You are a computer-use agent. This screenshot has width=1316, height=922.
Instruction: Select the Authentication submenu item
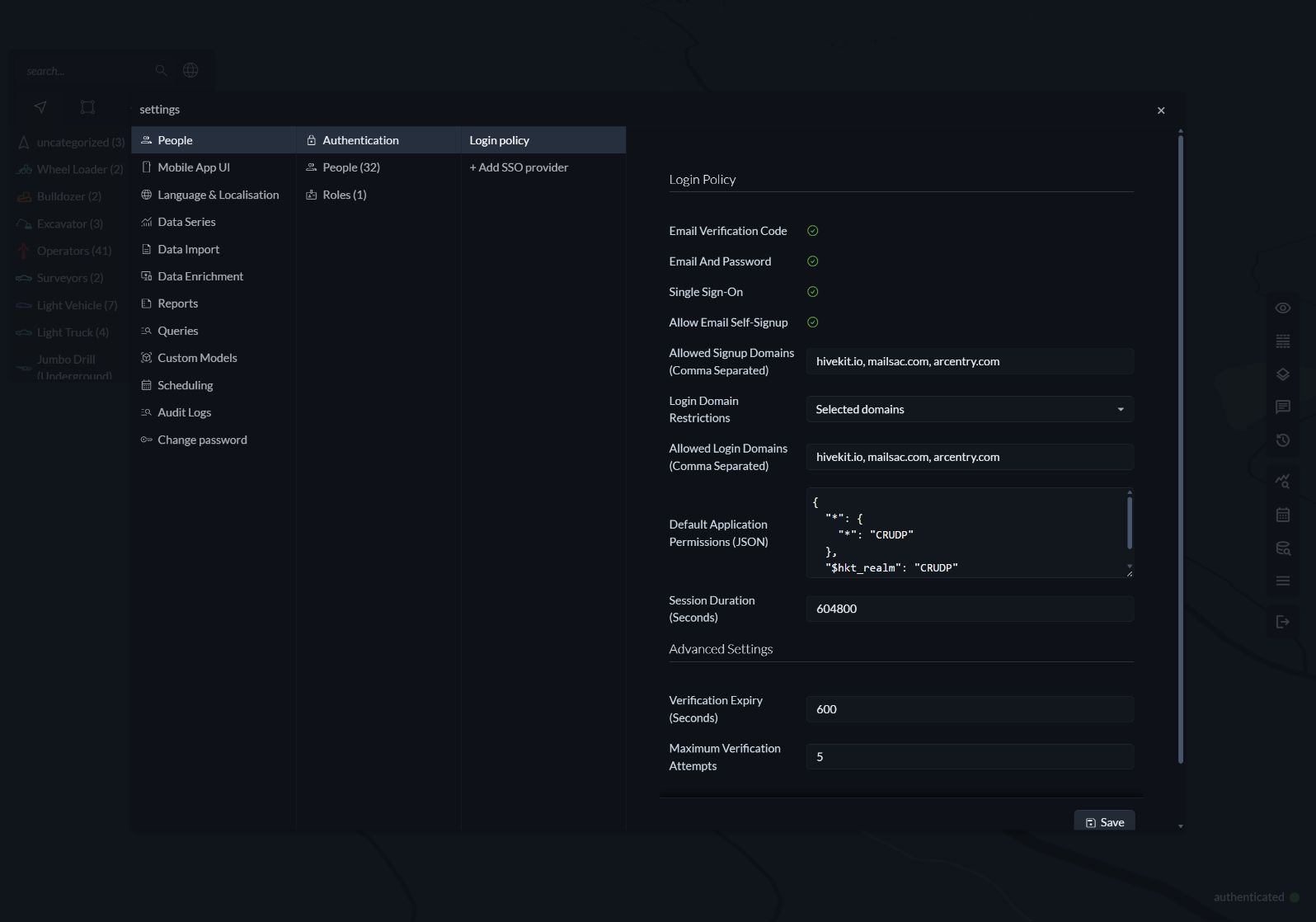coord(378,140)
